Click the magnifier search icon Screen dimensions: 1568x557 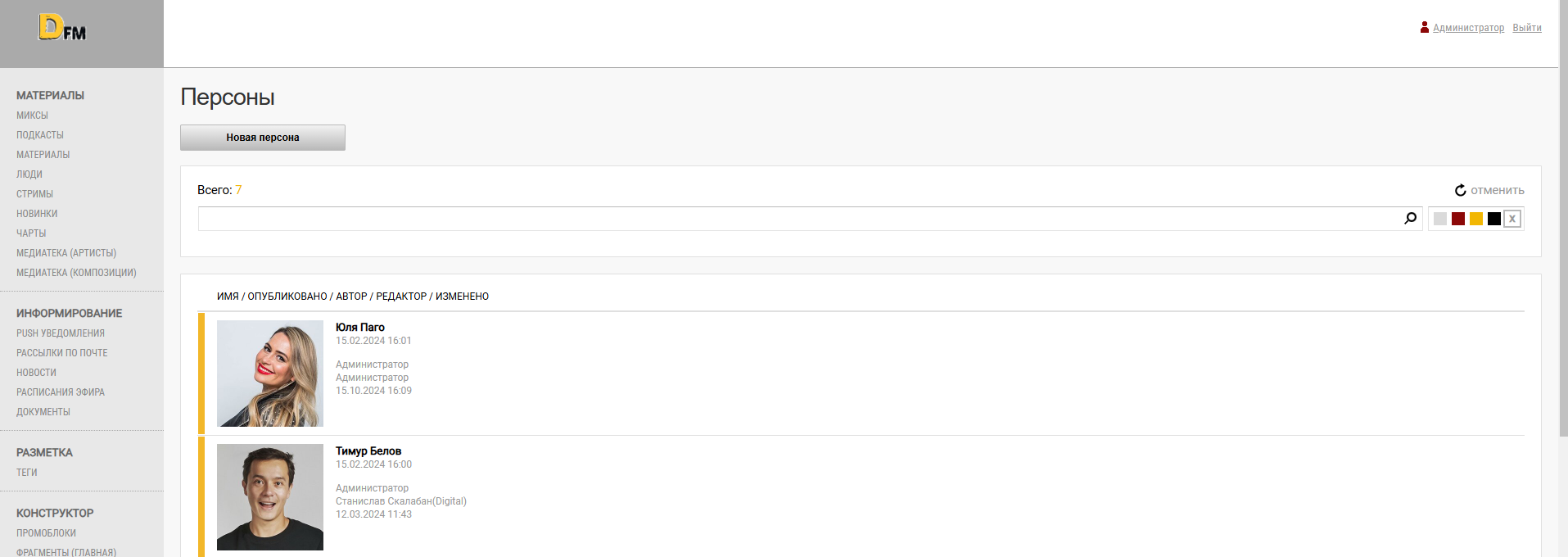pyautogui.click(x=1410, y=219)
